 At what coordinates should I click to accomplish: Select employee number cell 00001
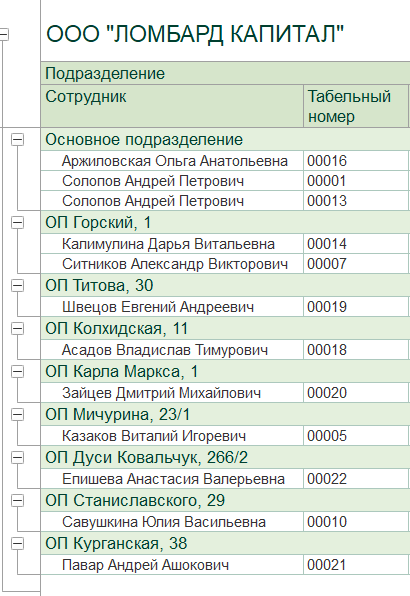356,181
